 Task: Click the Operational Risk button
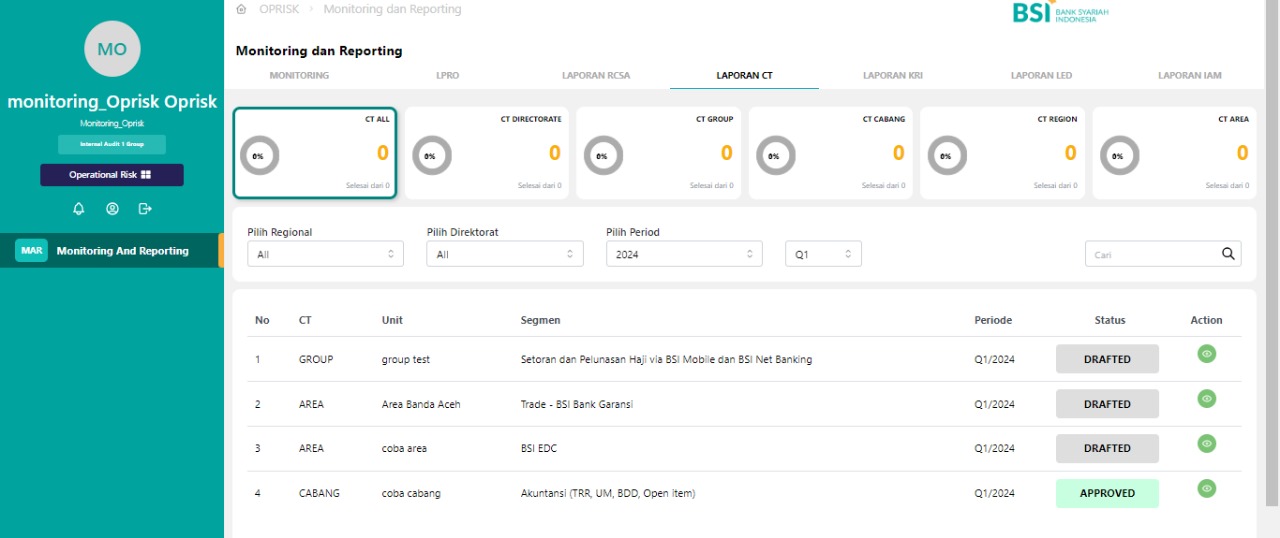click(112, 175)
